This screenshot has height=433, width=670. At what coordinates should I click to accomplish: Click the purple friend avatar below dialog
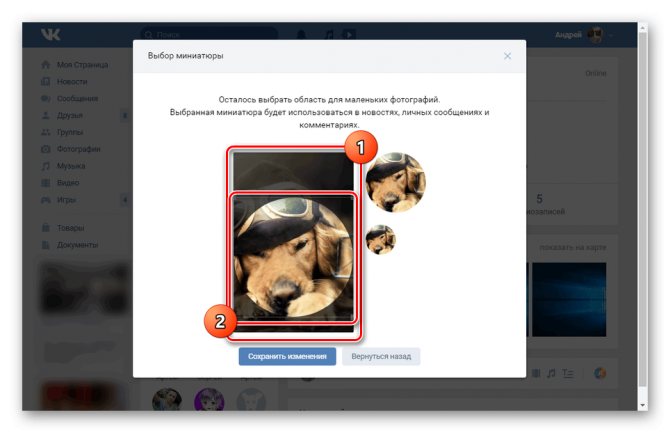click(209, 401)
